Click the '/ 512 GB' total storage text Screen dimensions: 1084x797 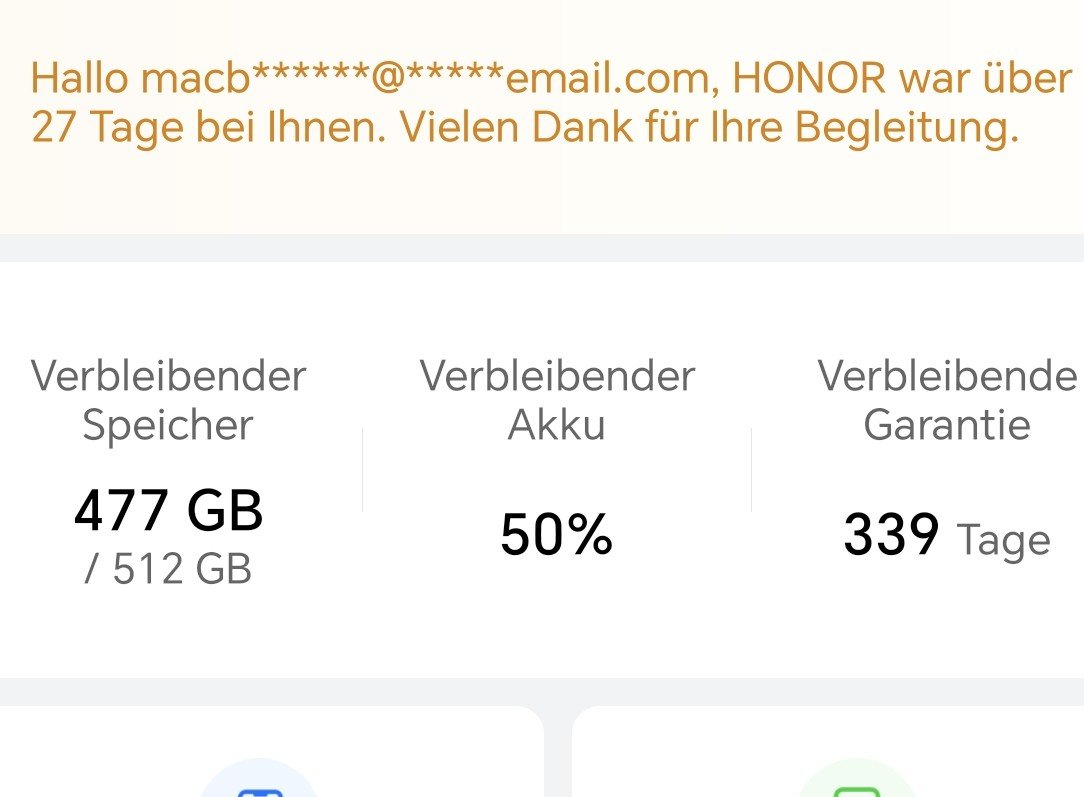pos(168,569)
